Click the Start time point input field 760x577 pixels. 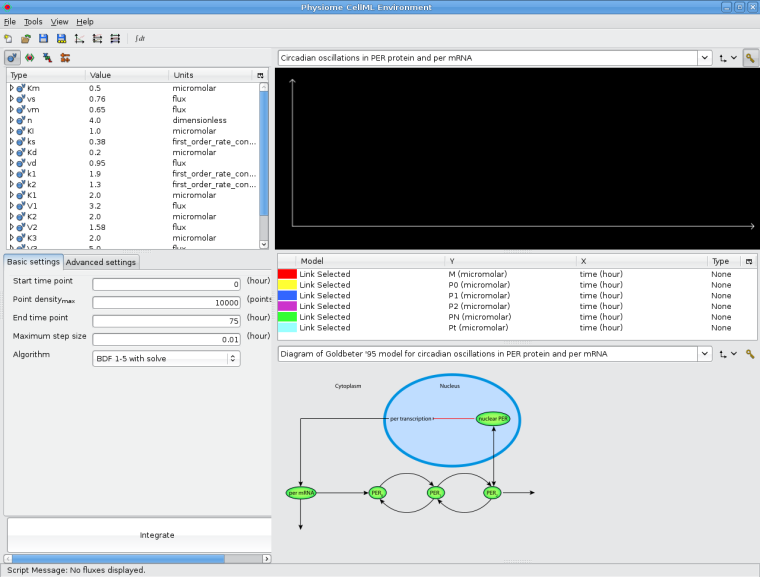(166, 284)
